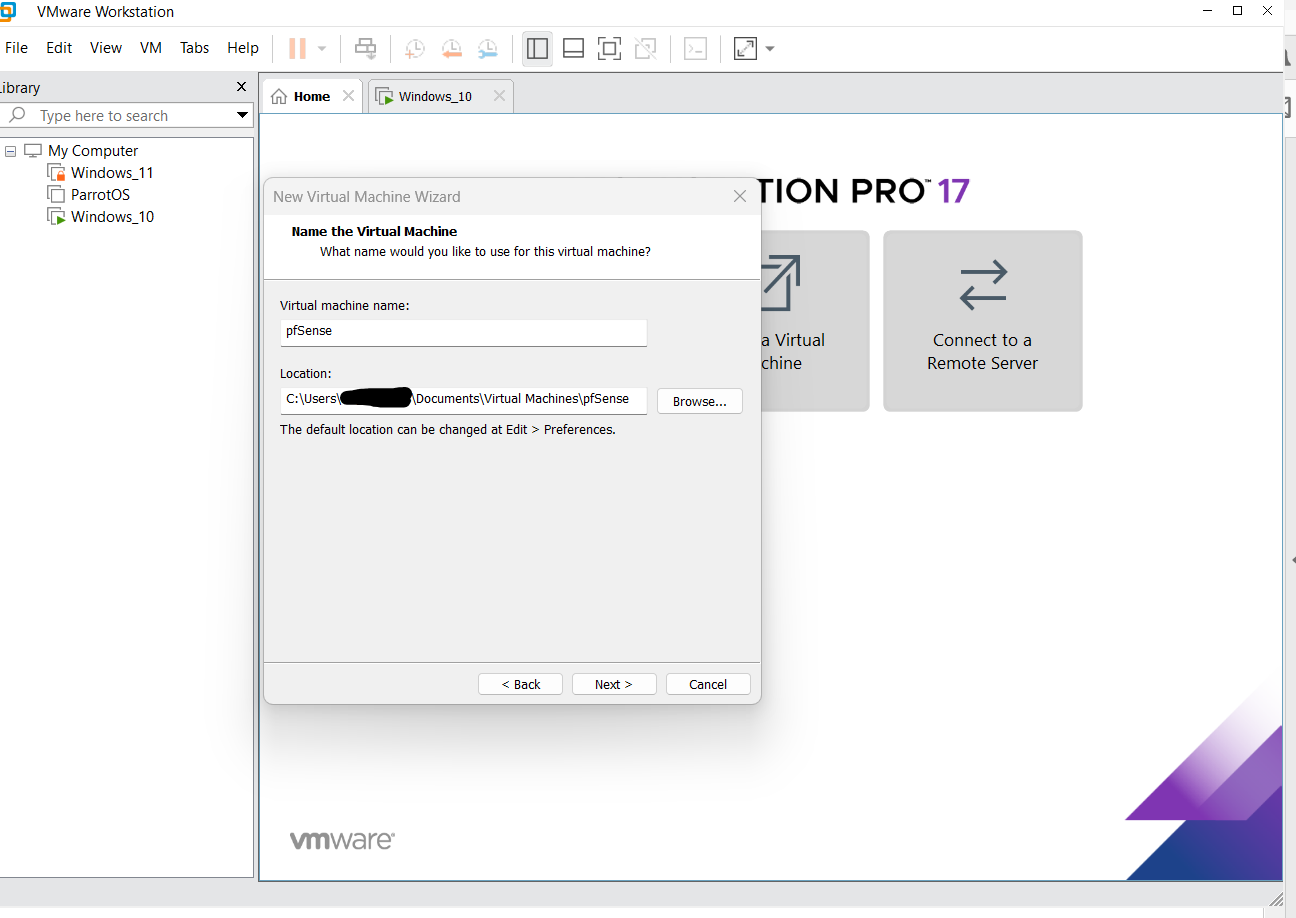Open the Tabs menu
The width and height of the screenshot is (1296, 918).
pyautogui.click(x=195, y=48)
